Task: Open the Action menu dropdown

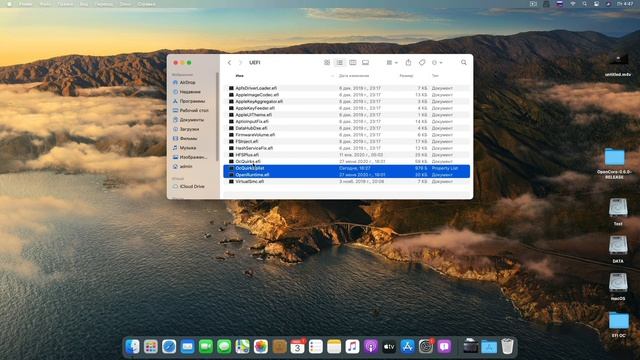Action: [437, 62]
